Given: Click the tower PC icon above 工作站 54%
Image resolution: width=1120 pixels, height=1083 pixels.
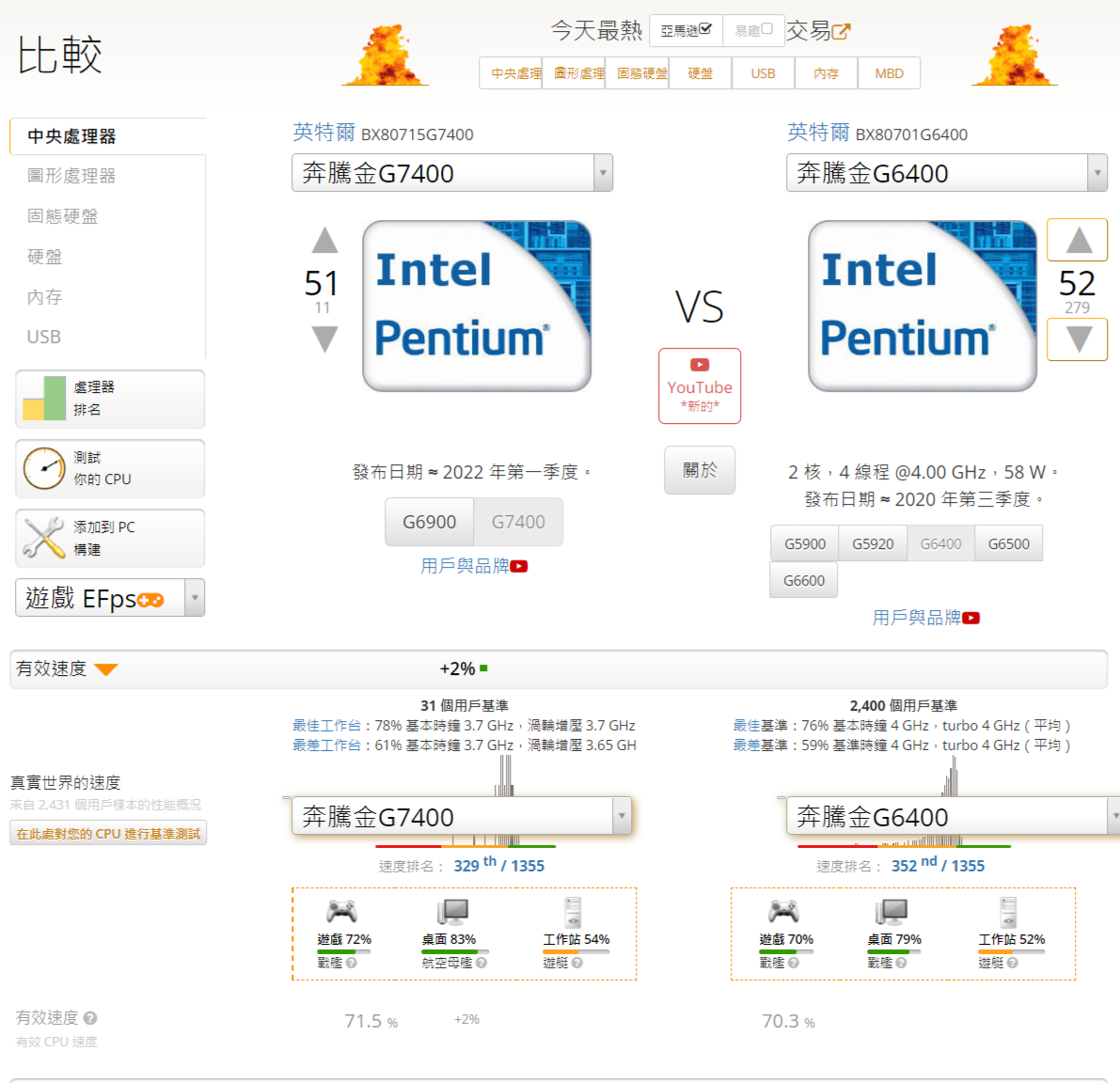Looking at the screenshot, I should 573,913.
